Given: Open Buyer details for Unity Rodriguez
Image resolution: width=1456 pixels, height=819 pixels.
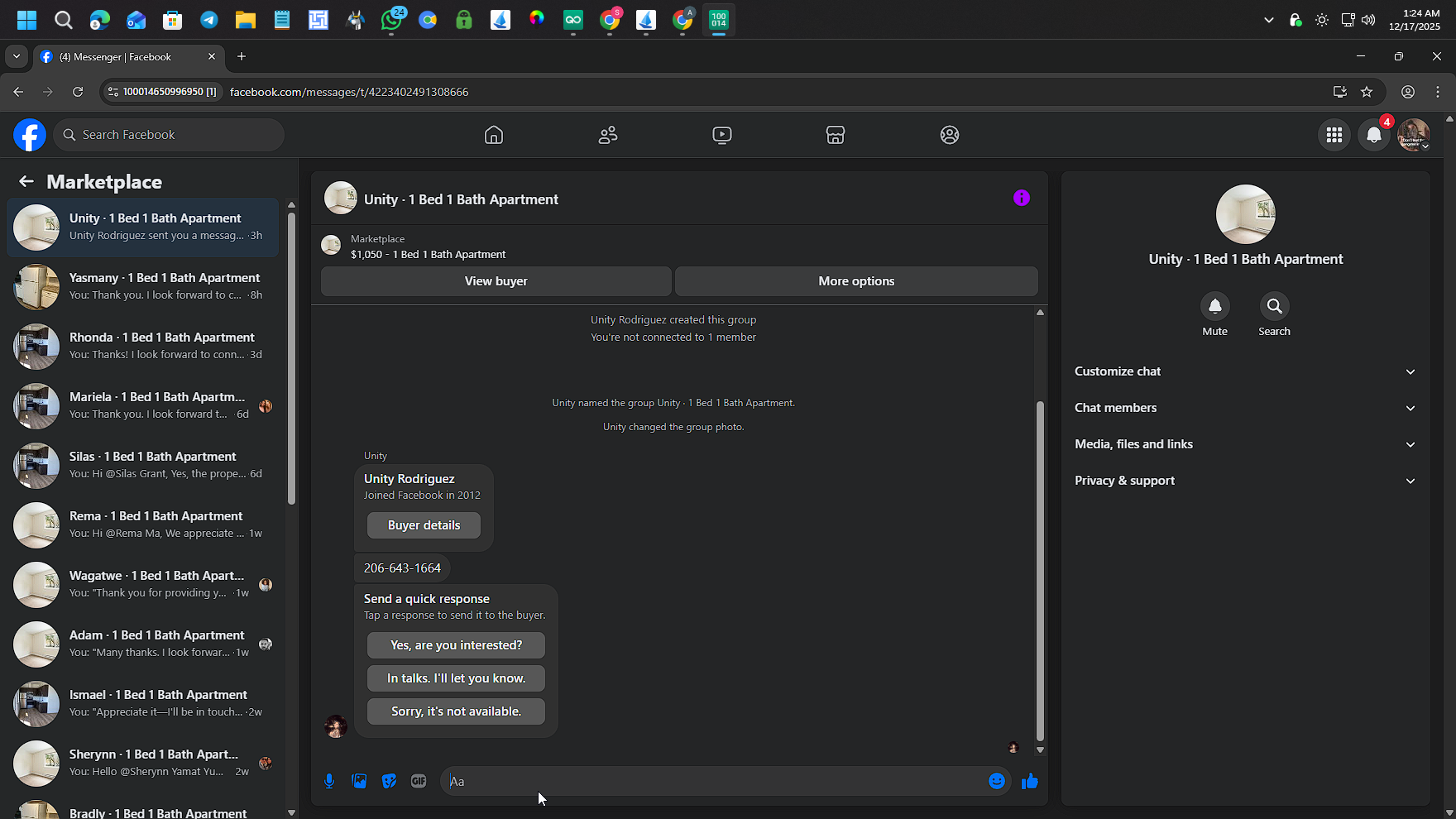Looking at the screenshot, I should [x=424, y=525].
